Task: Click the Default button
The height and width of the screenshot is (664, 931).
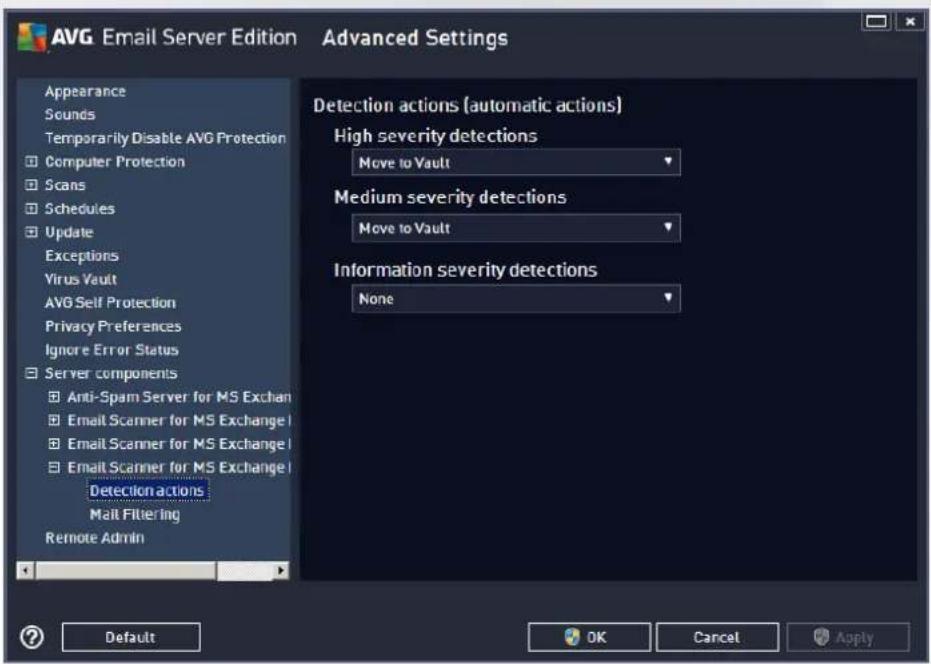Action: click(x=131, y=637)
